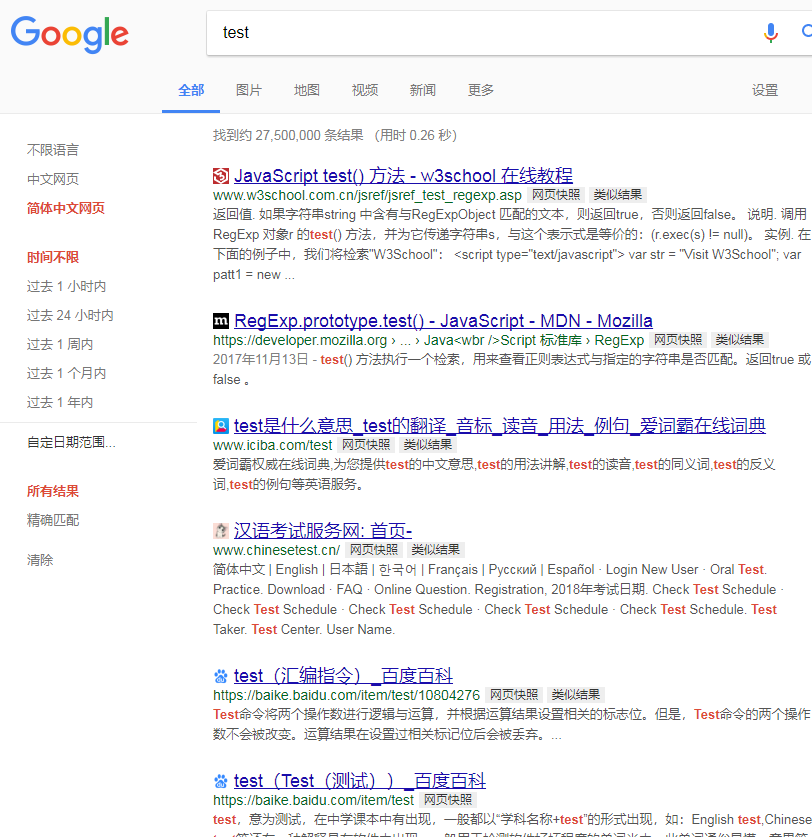
Task: Filter results to 过去 1 周内
Action: [x=60, y=344]
